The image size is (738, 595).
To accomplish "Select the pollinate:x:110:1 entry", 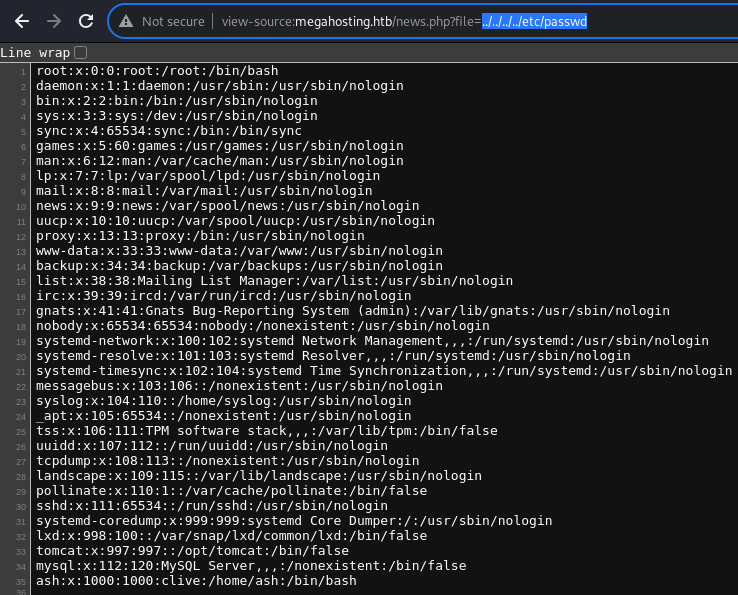I will pos(232,491).
